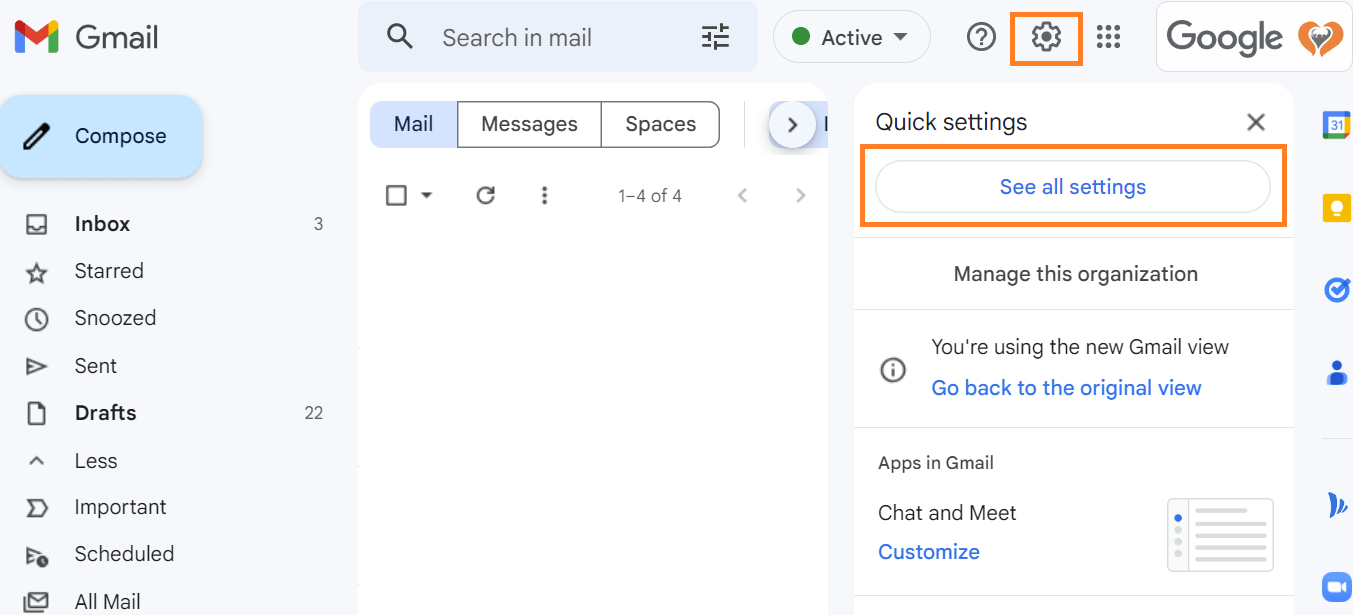Open Google Calendar in the side panel
Screen dimensions: 1354x616
click(1337, 125)
